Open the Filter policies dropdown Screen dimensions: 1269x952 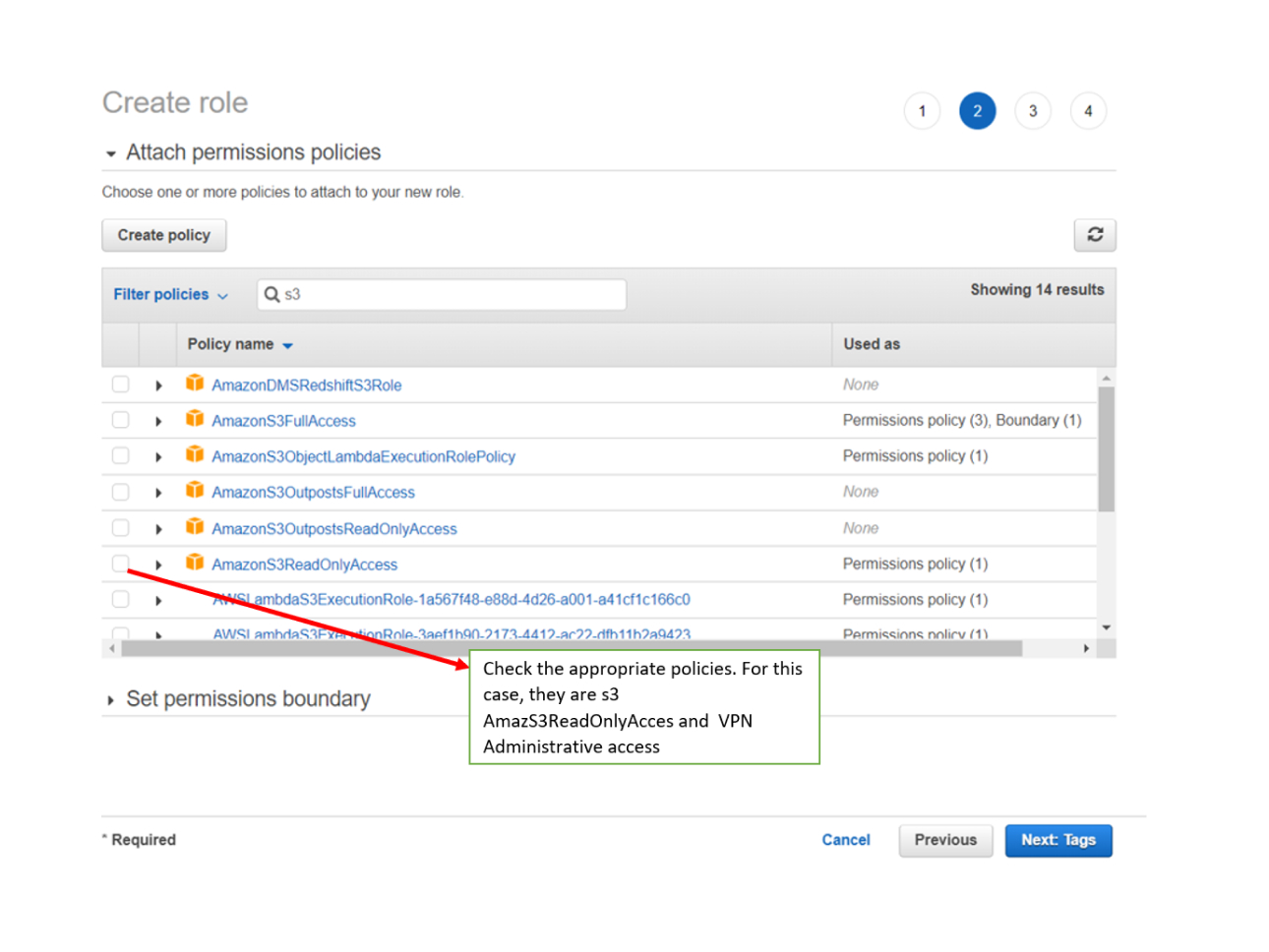tap(170, 294)
